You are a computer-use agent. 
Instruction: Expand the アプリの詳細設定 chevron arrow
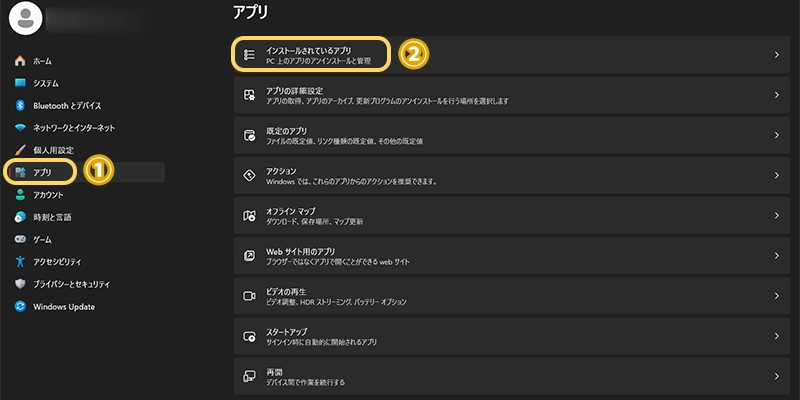click(776, 95)
